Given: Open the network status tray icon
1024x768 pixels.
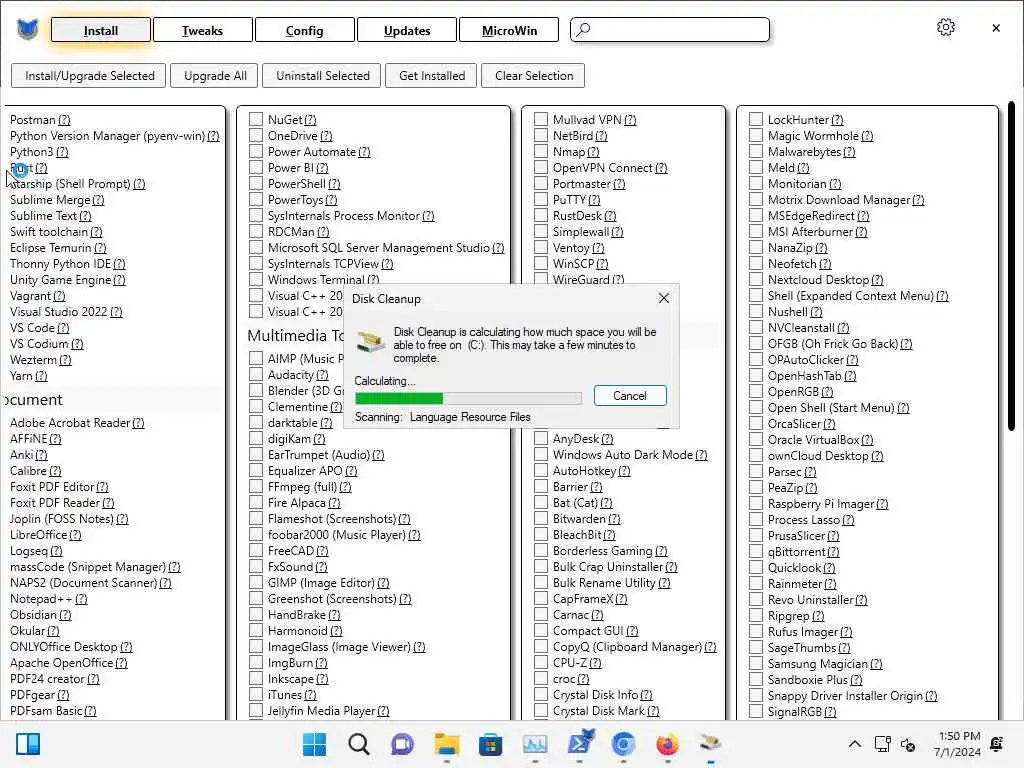Looking at the screenshot, I should click(x=882, y=744).
